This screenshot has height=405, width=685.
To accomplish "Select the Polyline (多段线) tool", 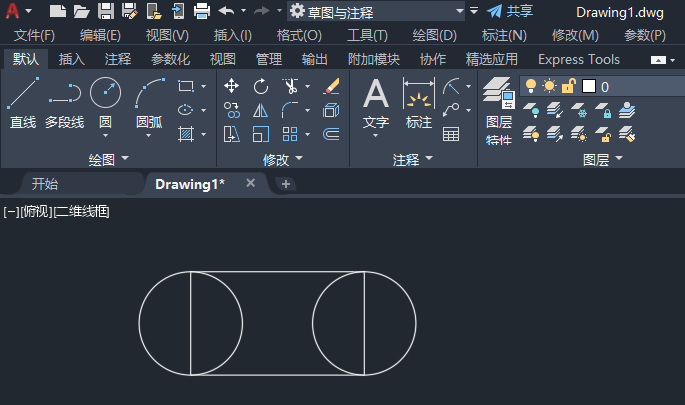I will pos(64,103).
